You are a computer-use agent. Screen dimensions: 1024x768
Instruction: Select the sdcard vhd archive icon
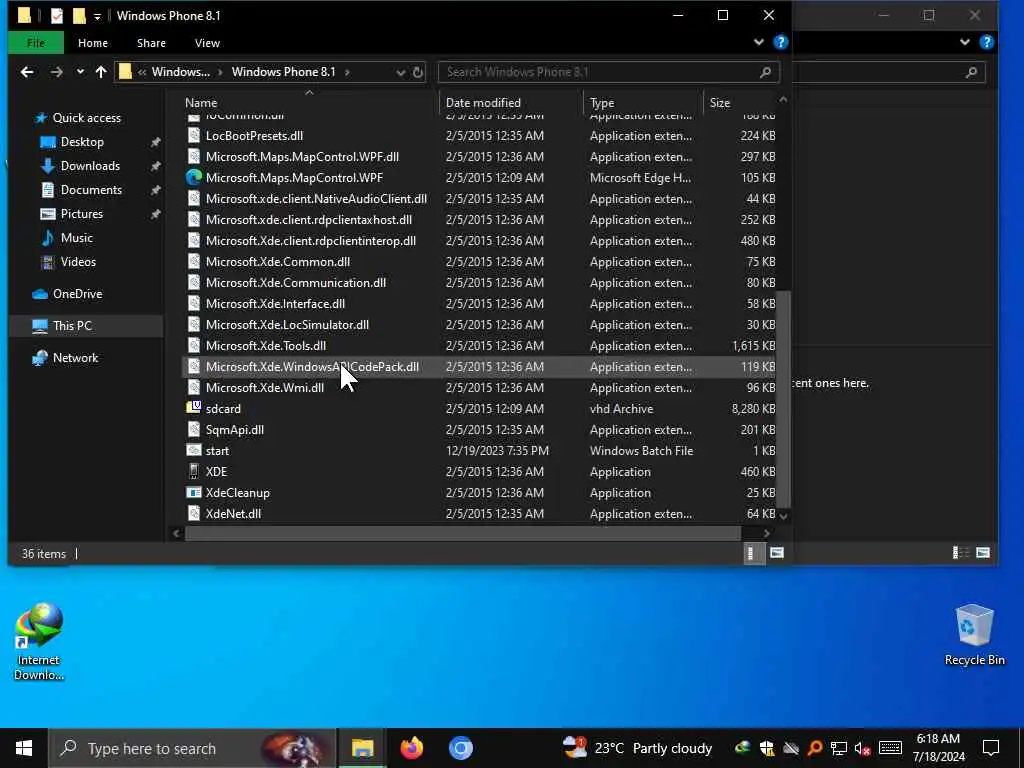click(x=193, y=408)
